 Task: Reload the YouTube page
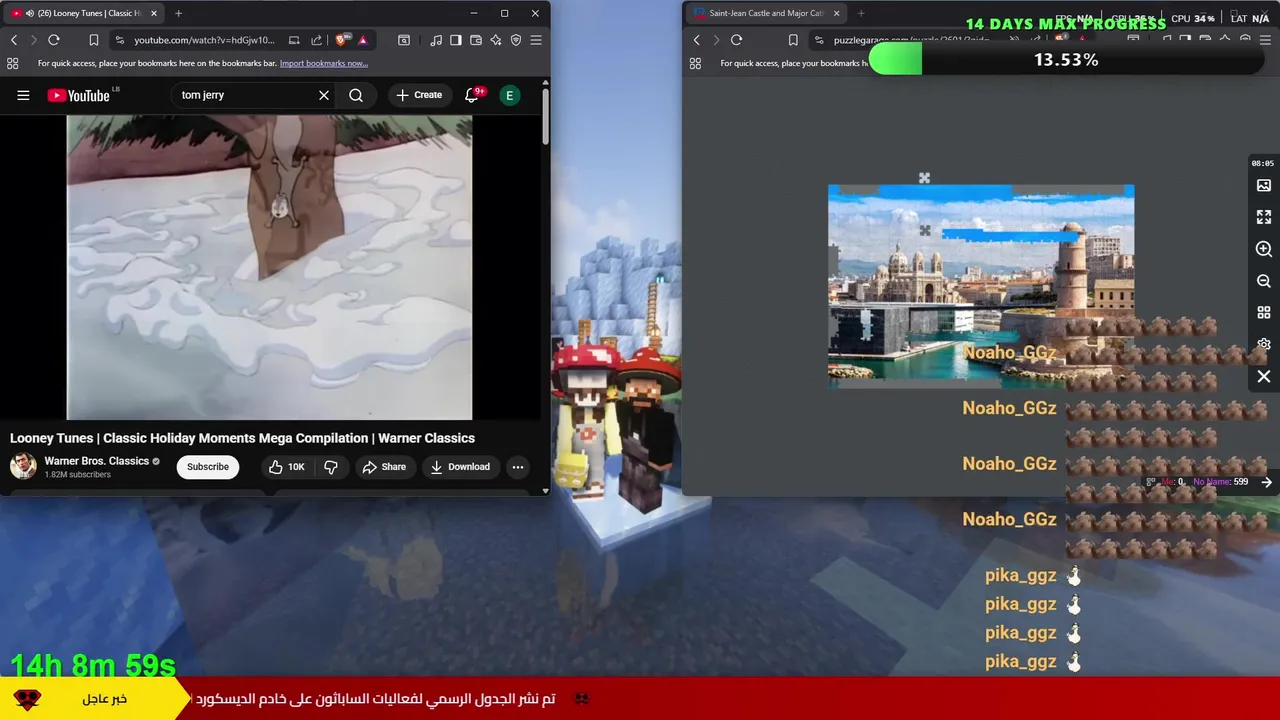pyautogui.click(x=54, y=40)
